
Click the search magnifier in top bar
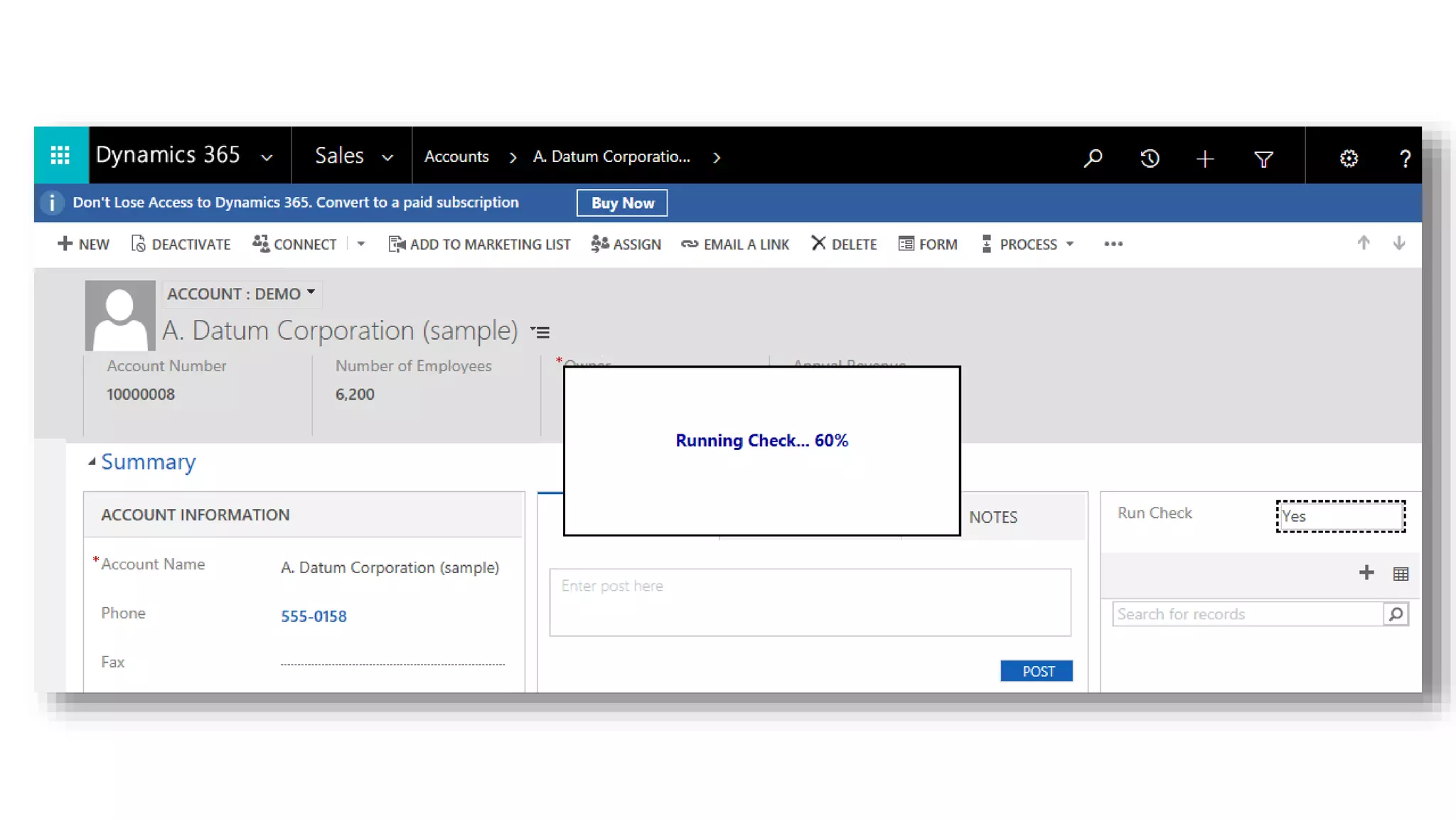(x=1093, y=158)
